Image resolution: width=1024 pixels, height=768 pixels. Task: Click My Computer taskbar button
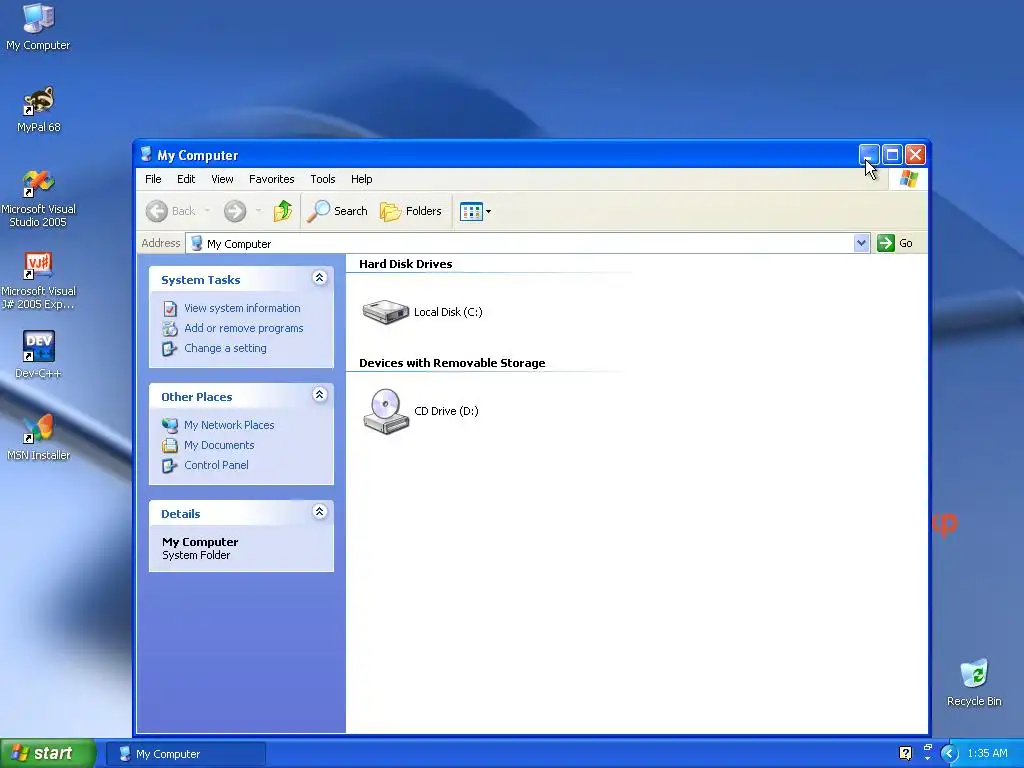[x=185, y=754]
